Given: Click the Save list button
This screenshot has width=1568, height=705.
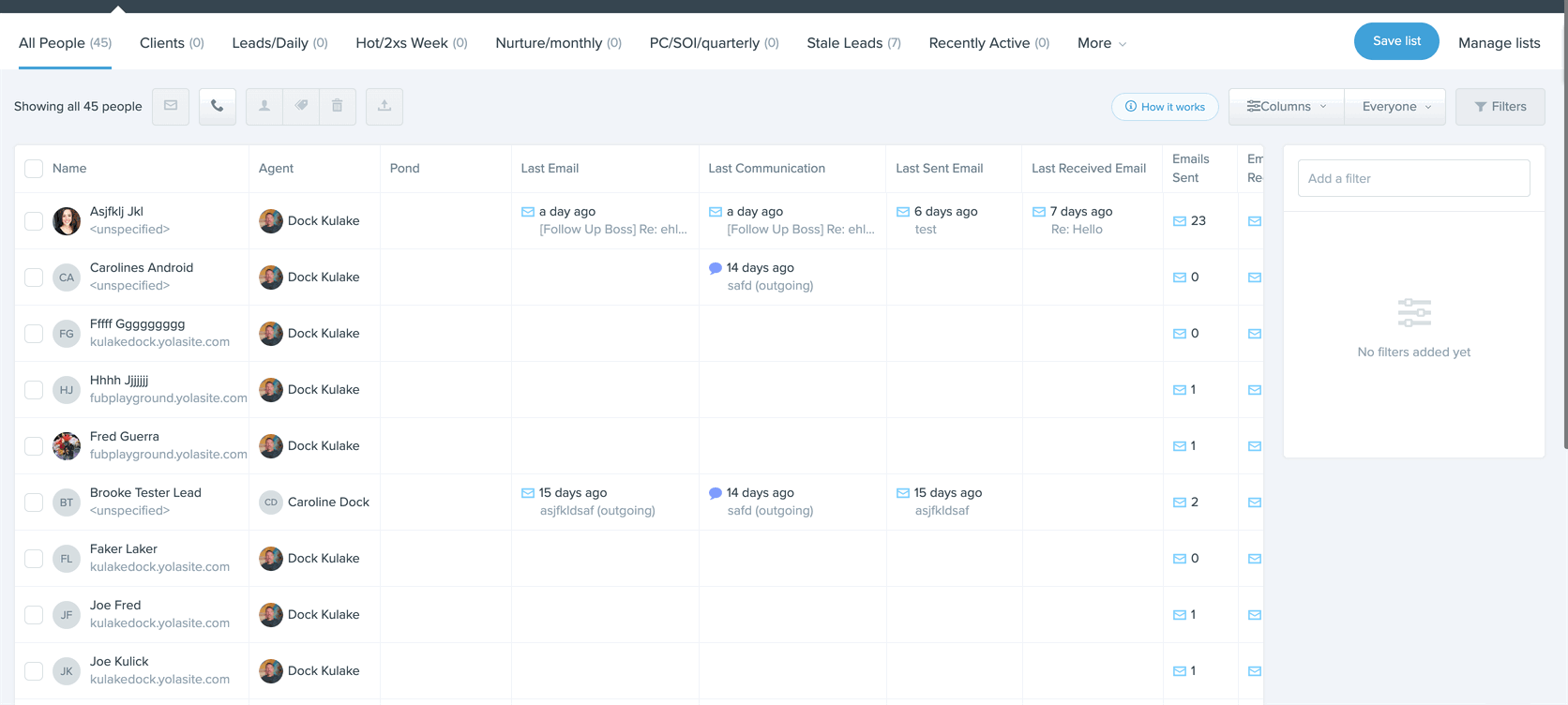Looking at the screenshot, I should [1396, 41].
